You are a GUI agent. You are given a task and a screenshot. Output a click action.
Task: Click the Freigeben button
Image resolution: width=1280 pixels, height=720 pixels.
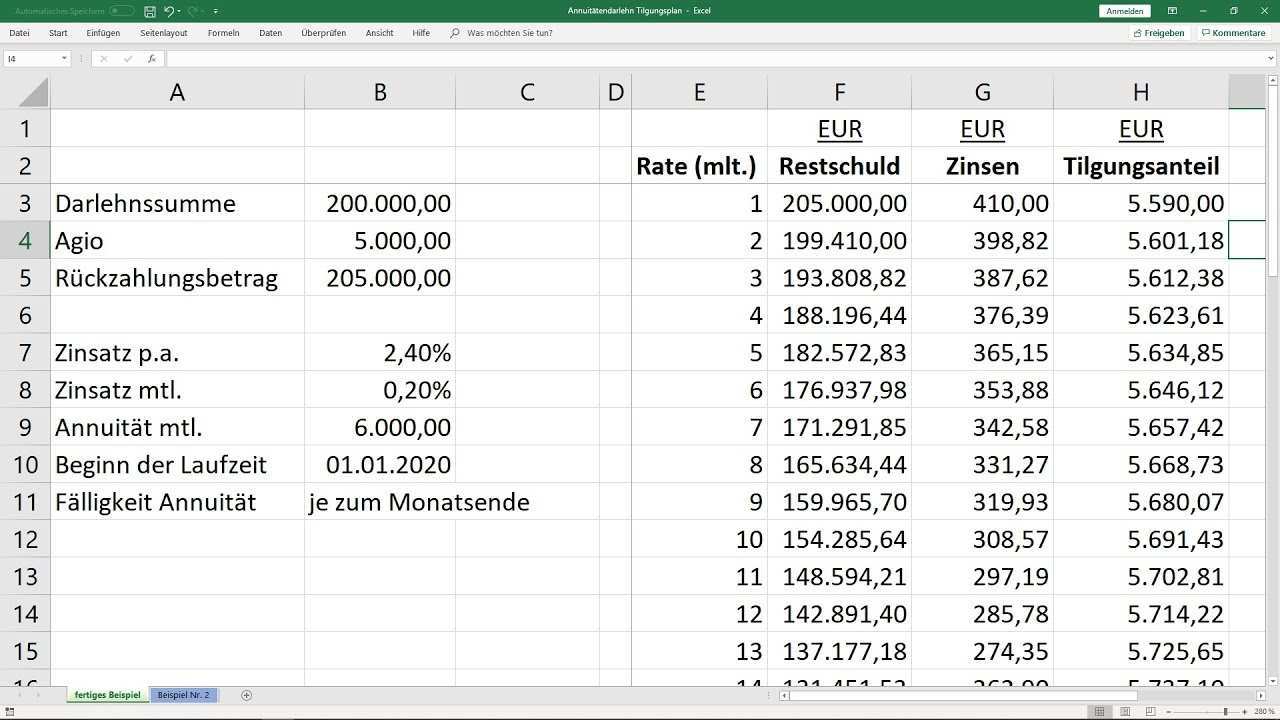point(1159,33)
